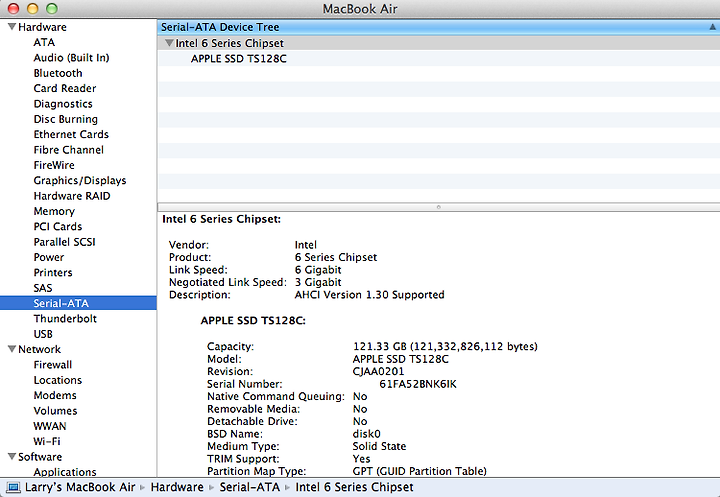Click the TRIM Support 'Yes' value
Viewport: 720px width, 497px height.
point(361,459)
